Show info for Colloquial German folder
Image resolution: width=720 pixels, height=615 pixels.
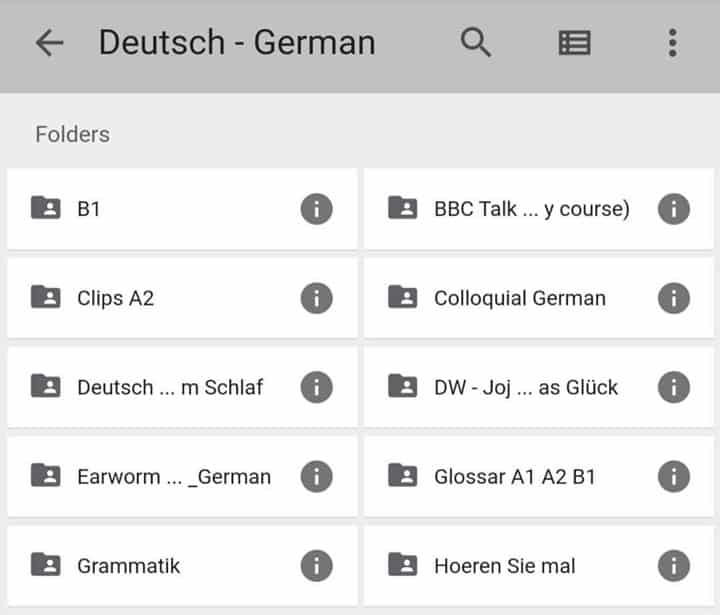(673, 298)
